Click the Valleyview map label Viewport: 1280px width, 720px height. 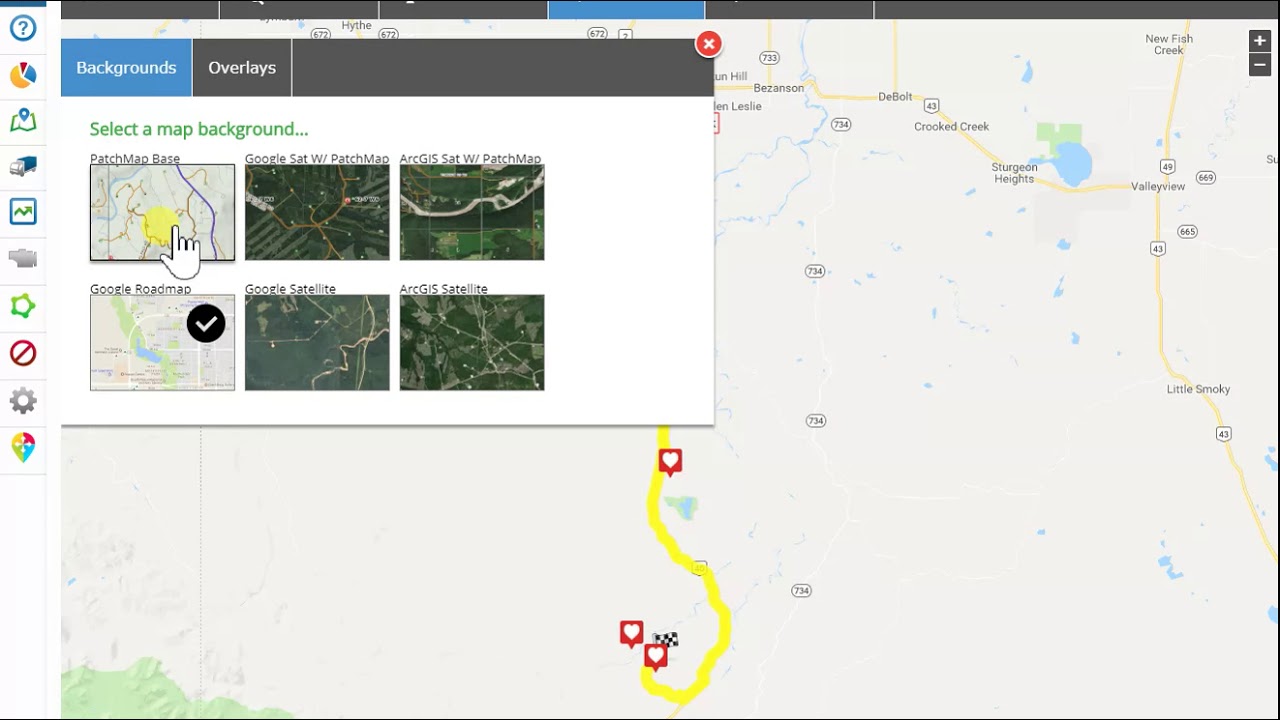pos(1158,187)
